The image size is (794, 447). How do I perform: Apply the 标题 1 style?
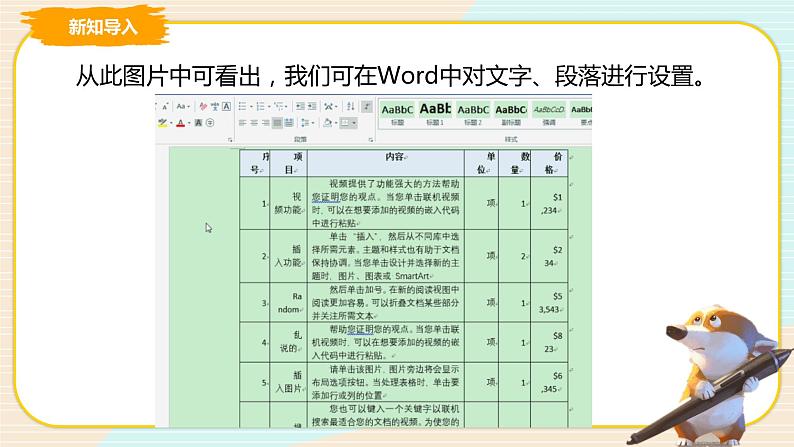(x=435, y=114)
